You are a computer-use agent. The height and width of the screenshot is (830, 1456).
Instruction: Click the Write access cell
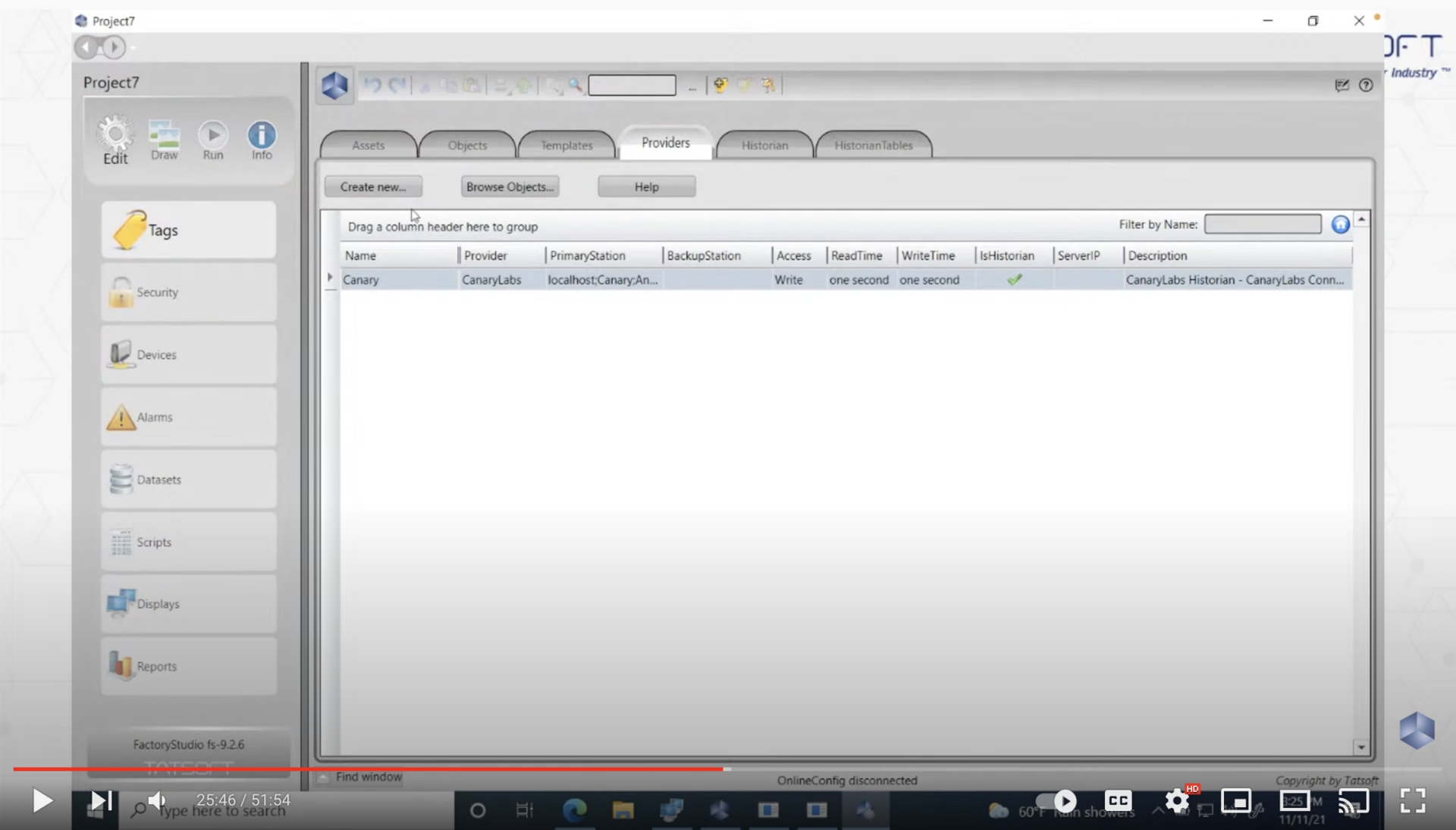point(799,280)
